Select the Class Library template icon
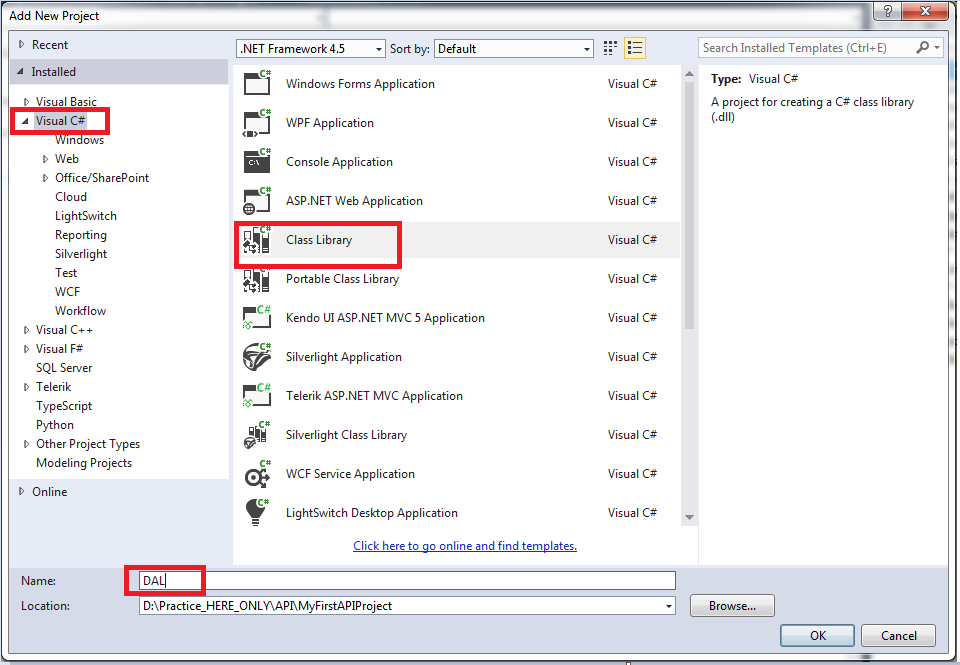960x665 pixels. pos(257,240)
